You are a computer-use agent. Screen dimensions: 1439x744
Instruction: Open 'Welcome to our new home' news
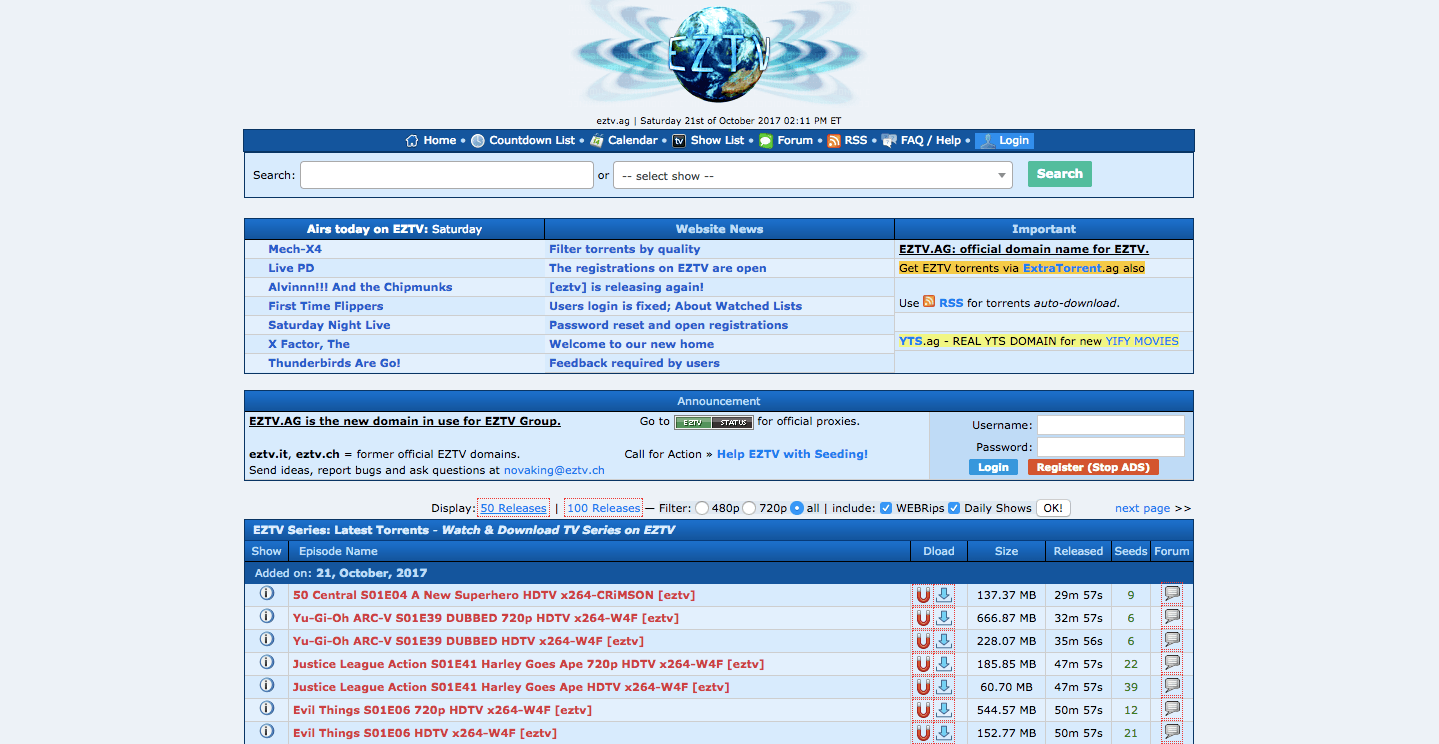click(631, 344)
